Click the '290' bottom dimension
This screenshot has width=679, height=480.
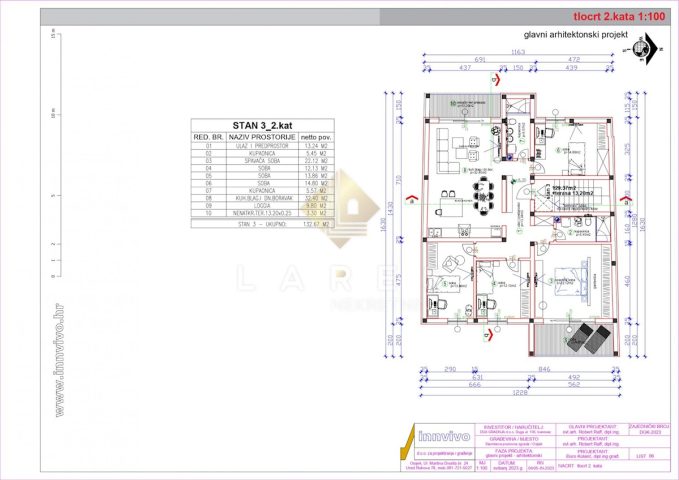click(x=450, y=369)
